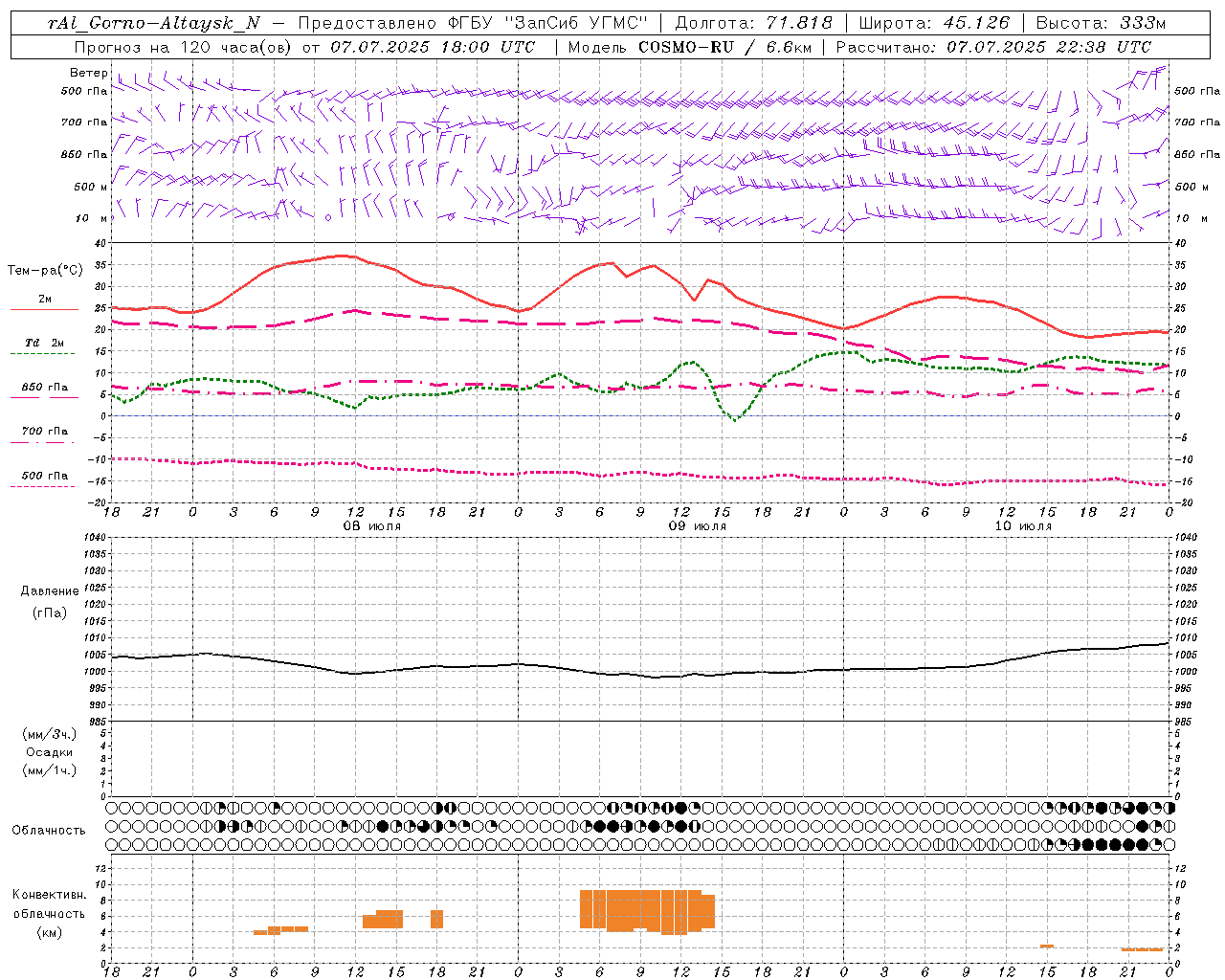The width and height of the screenshot is (1225, 980).
Task: Click the Давление panel label
Action: (50, 591)
